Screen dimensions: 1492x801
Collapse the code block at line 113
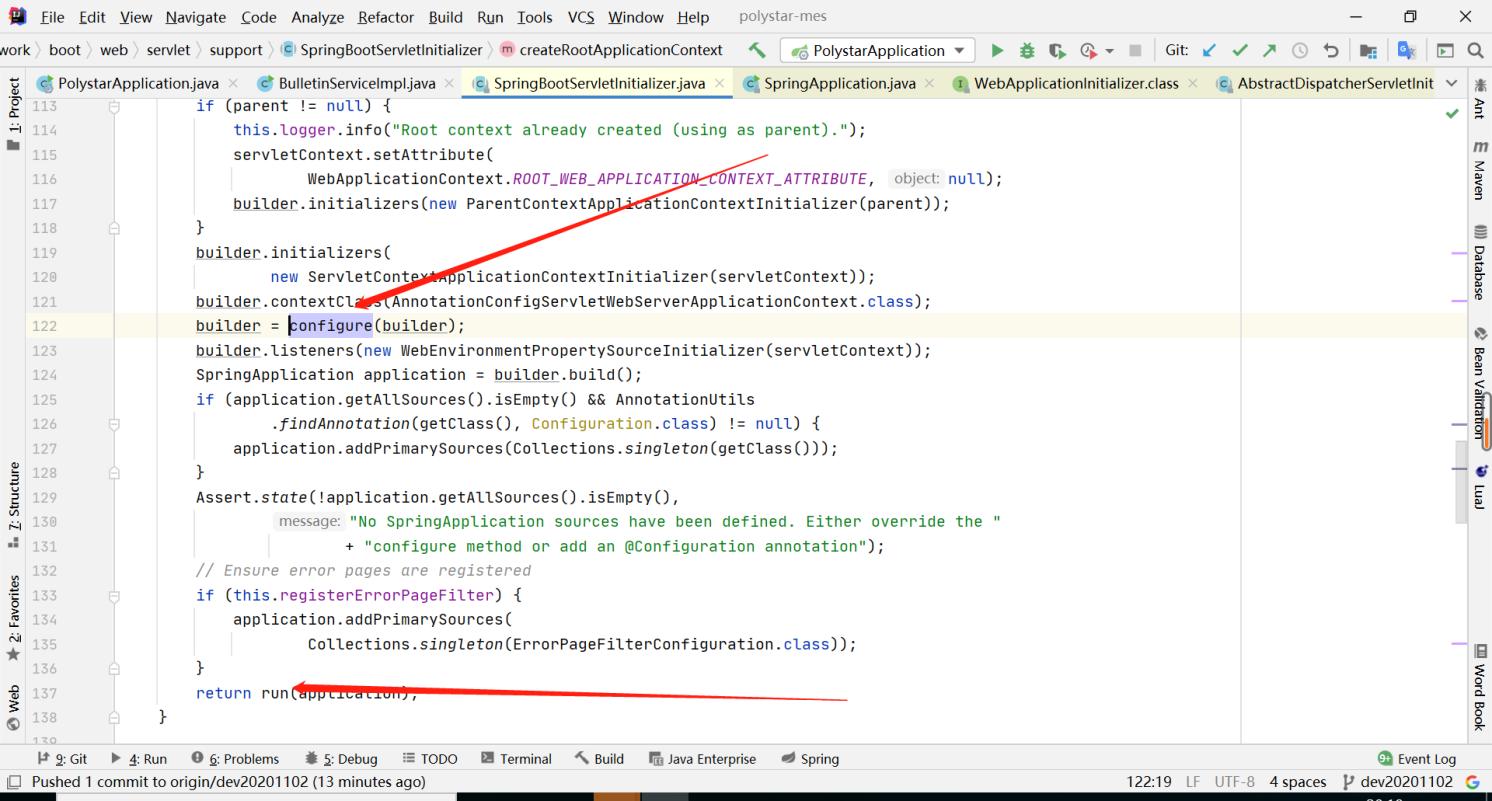114,106
